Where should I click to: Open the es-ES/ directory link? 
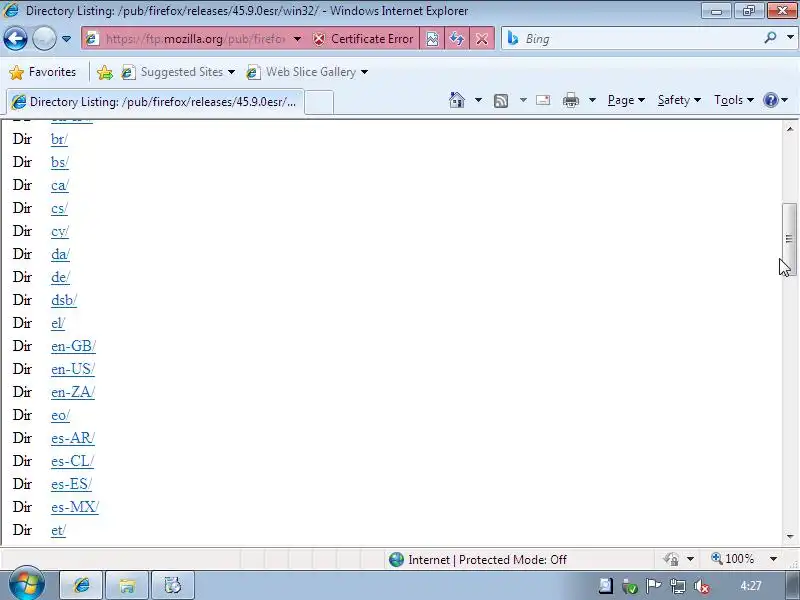click(x=71, y=484)
